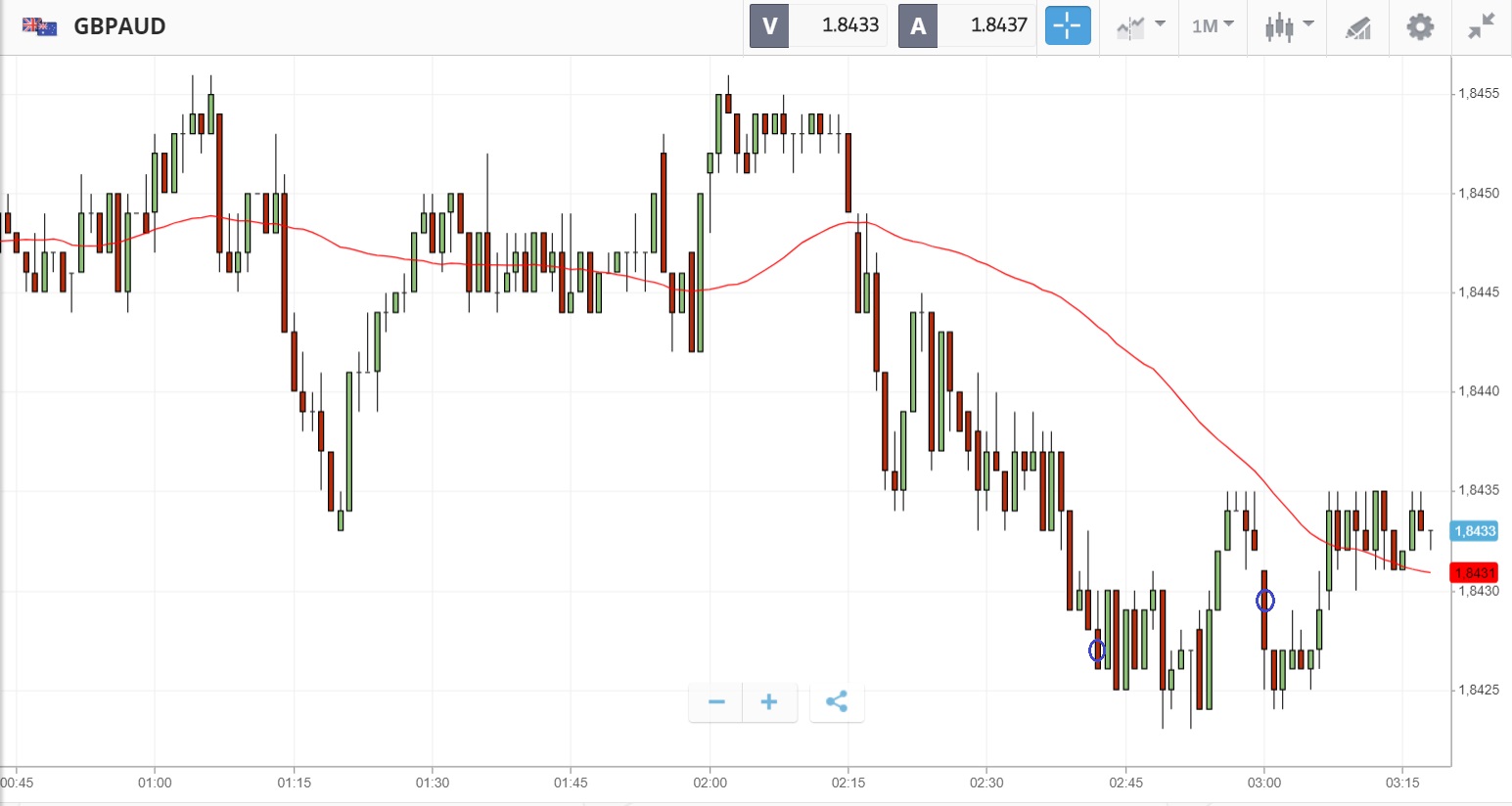
Task: Click the buy price value 1.8437
Action: pyautogui.click(x=998, y=26)
